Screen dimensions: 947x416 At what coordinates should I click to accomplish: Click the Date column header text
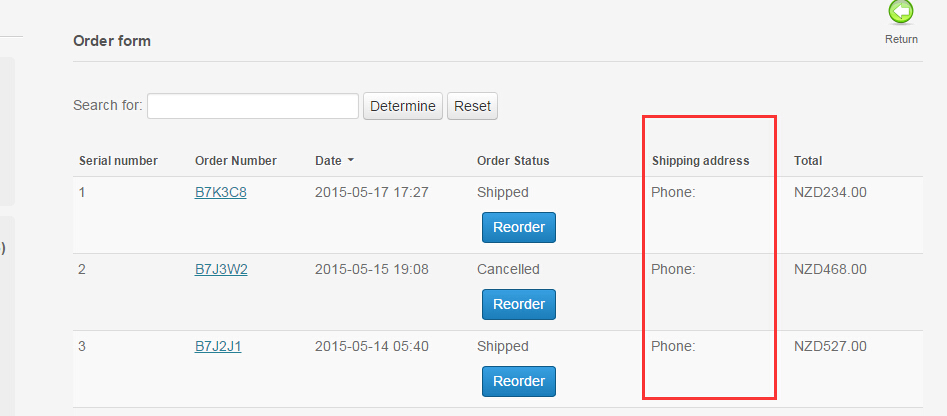[328, 161]
